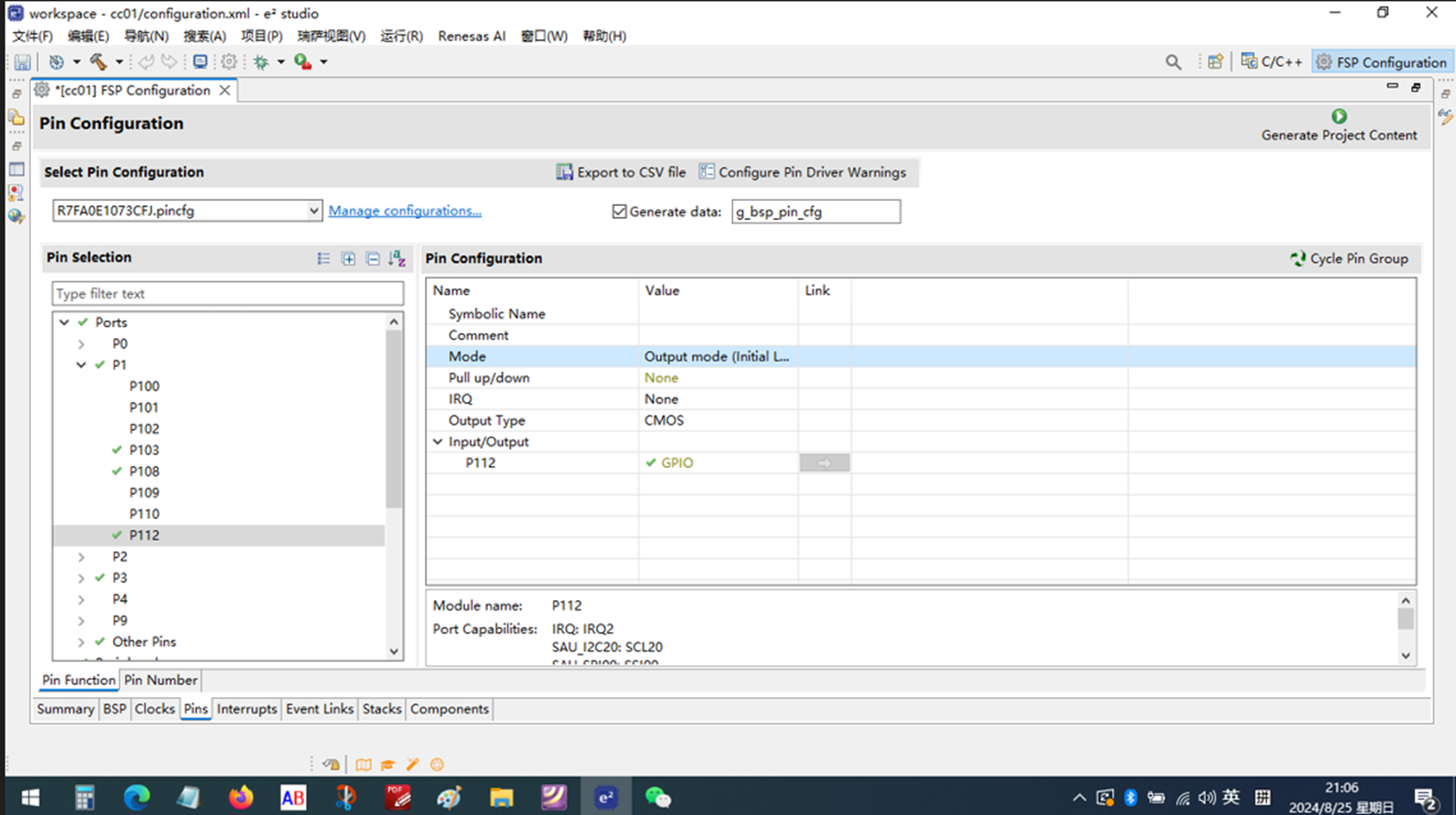Collapse the Input/Output property group

coord(438,441)
